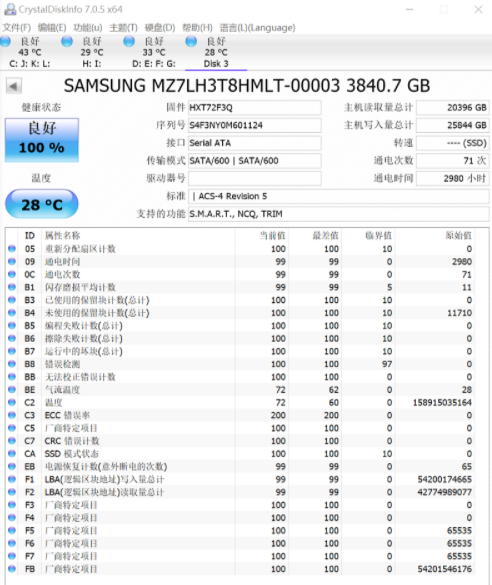Click status icon of row CA
The image size is (492, 585).
pyautogui.click(x=12, y=453)
